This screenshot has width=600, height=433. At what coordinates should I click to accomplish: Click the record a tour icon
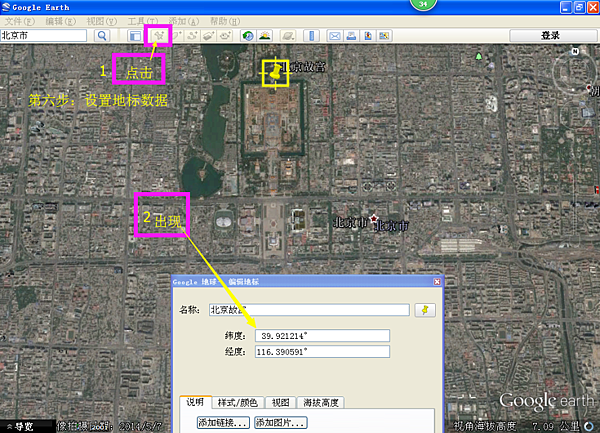[225, 36]
